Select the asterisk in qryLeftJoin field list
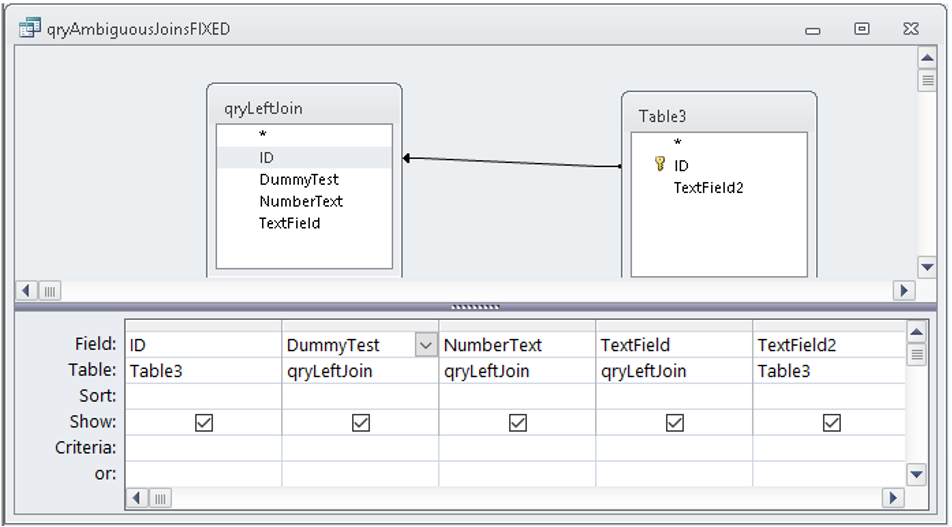Screen dimensions: 952x527 tap(263, 135)
